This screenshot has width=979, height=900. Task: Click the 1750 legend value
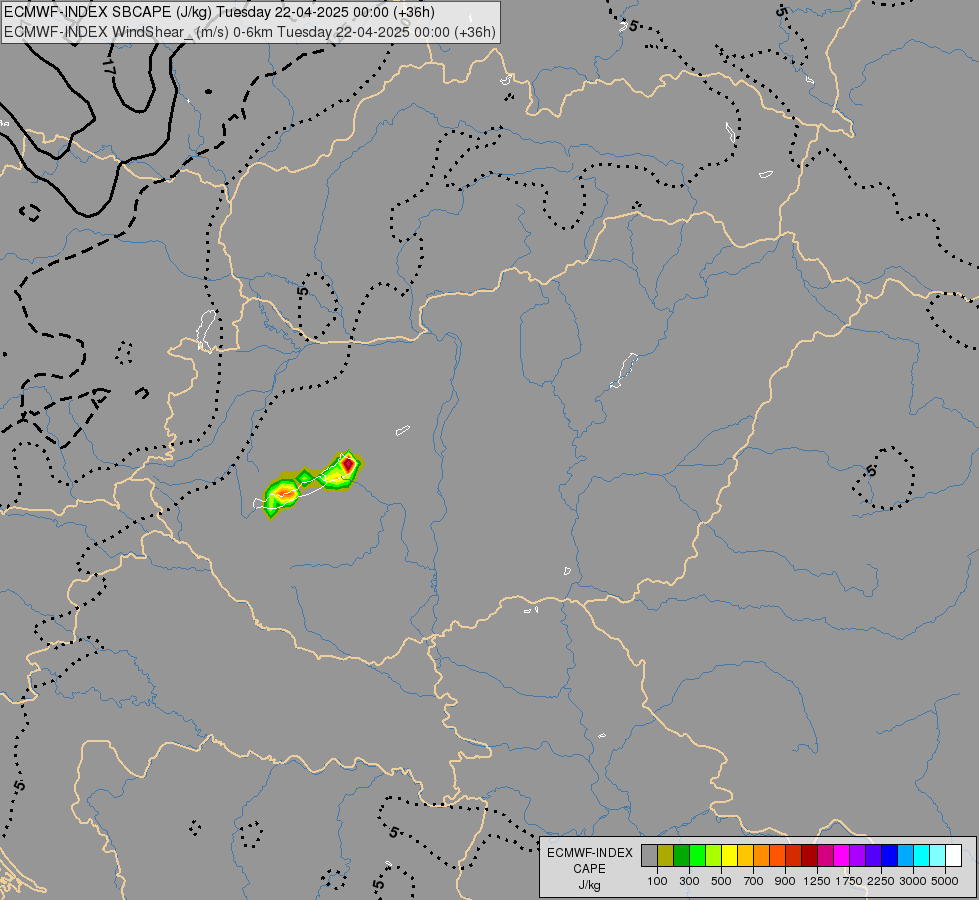point(849,881)
